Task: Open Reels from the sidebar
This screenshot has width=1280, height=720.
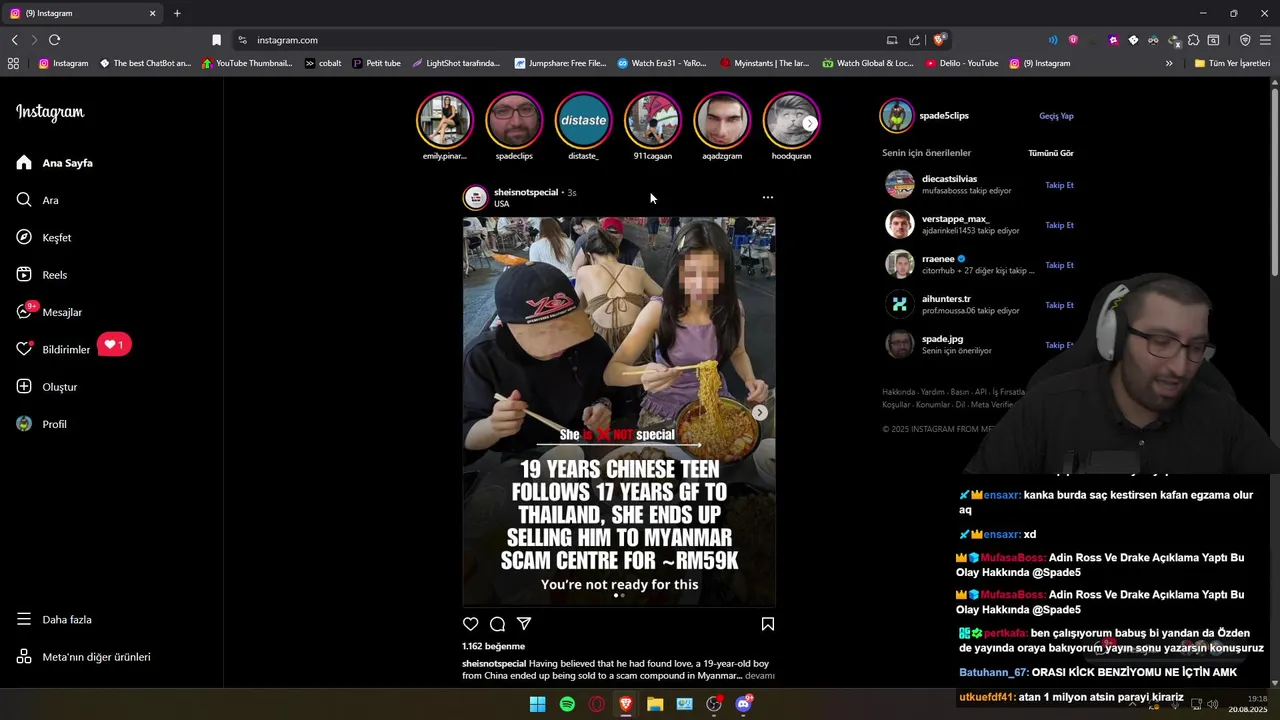Action: click(42, 275)
